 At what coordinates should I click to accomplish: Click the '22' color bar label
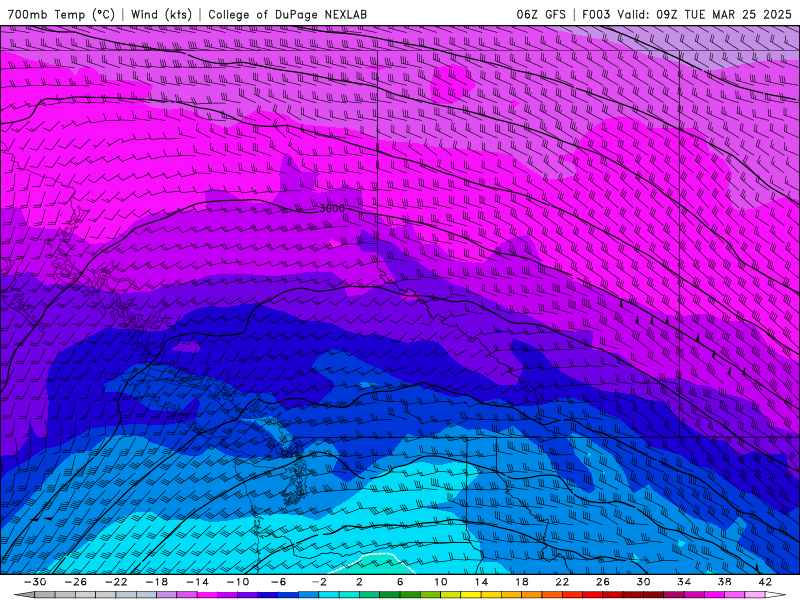(562, 582)
